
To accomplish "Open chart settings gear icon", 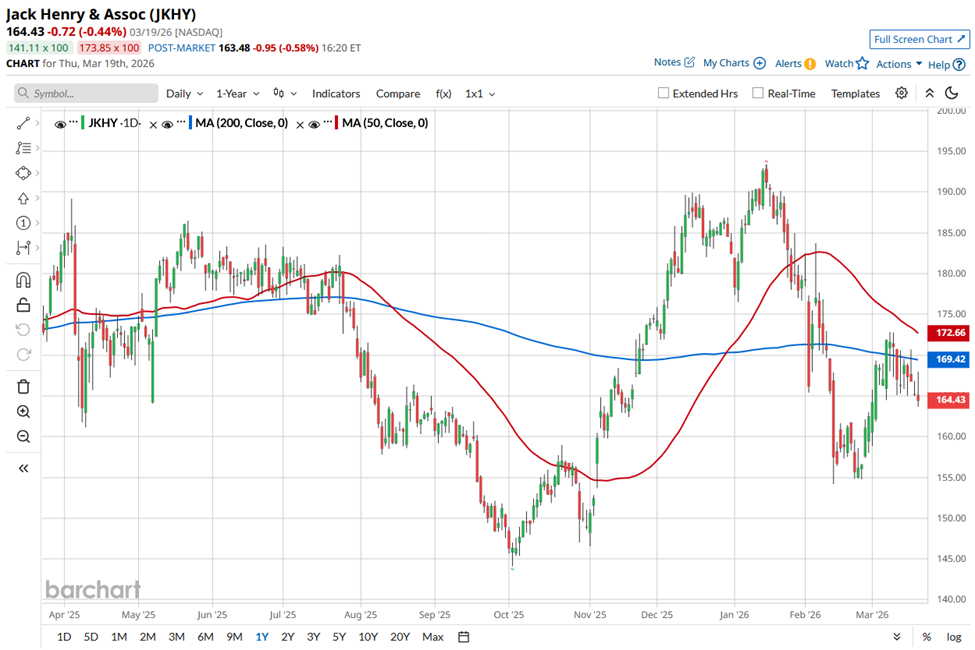I will point(901,93).
